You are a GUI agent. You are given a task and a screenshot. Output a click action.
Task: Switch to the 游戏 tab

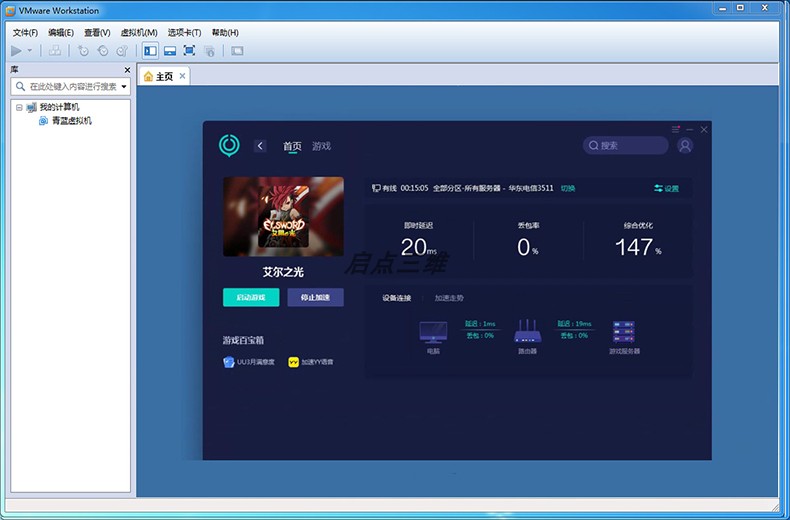(x=321, y=146)
